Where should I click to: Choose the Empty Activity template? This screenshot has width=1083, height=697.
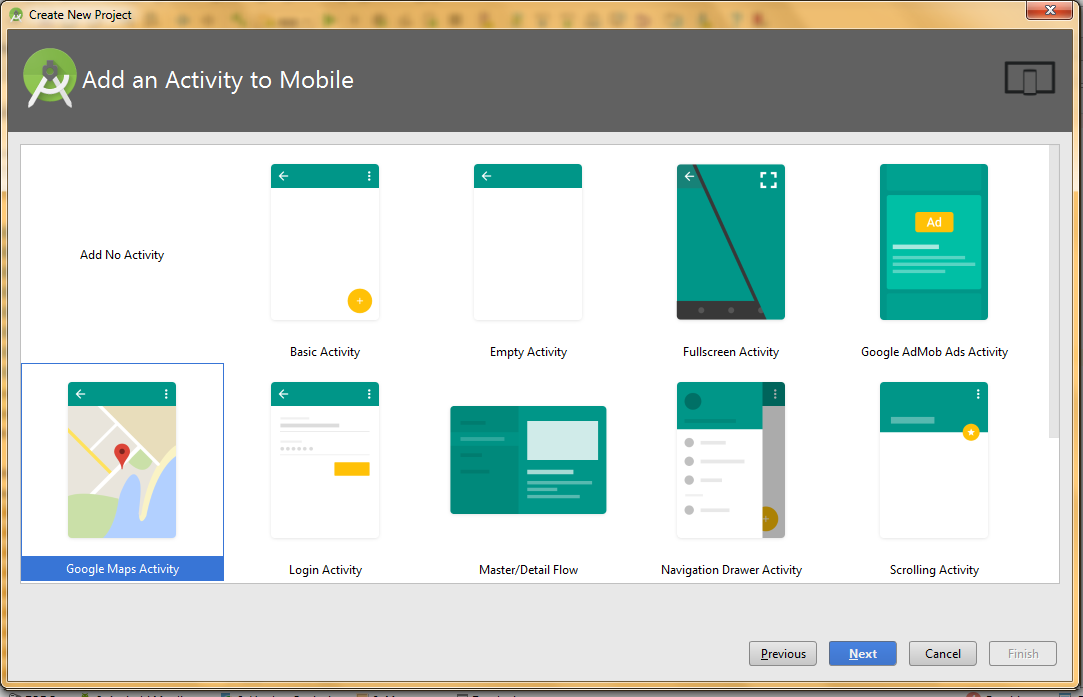527,242
